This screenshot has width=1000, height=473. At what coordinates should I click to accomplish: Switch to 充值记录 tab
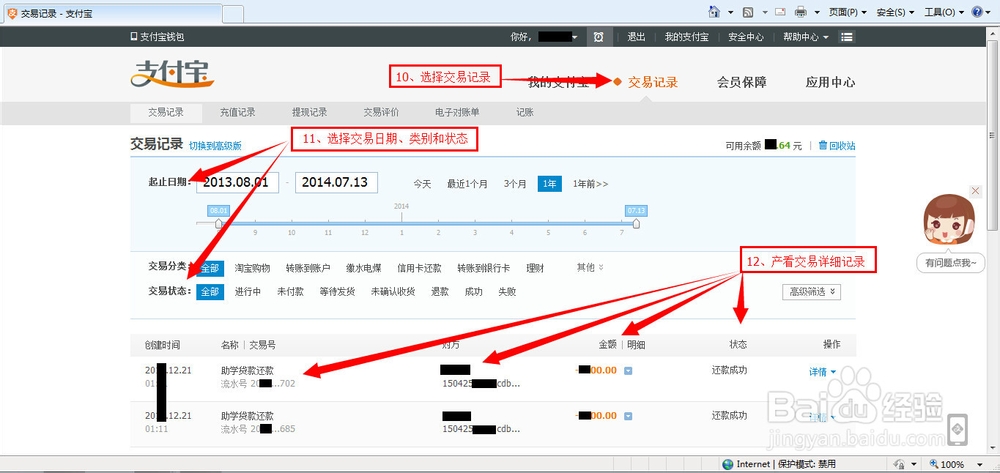point(238,112)
